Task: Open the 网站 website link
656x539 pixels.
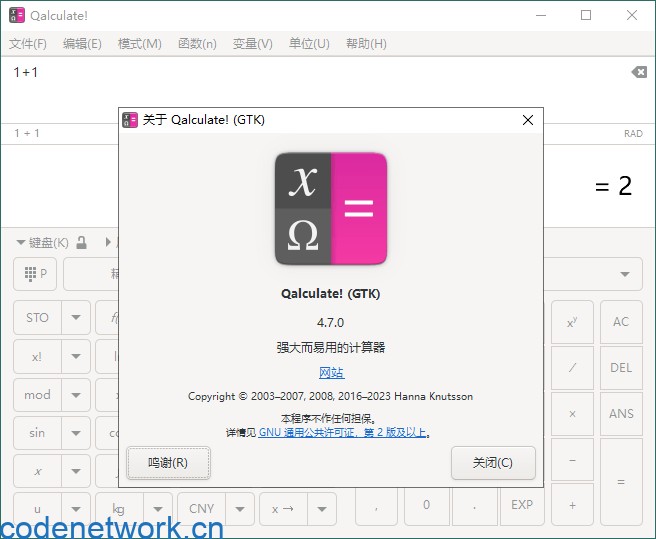Action: pos(331,372)
